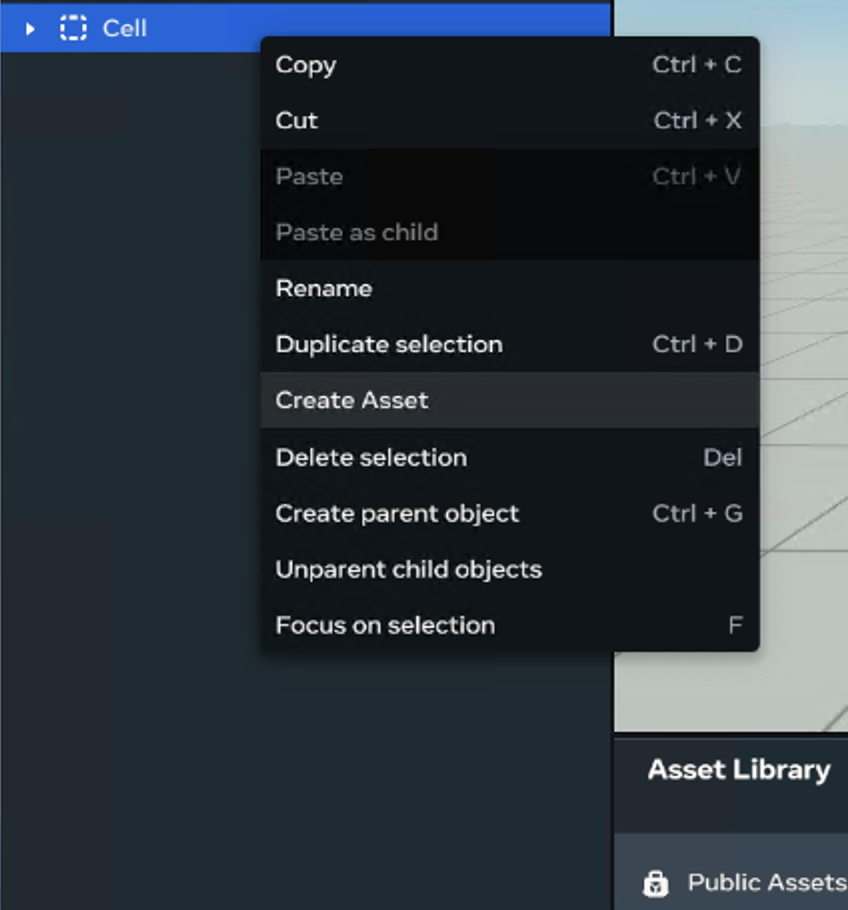Rename the Cell object

tap(323, 288)
